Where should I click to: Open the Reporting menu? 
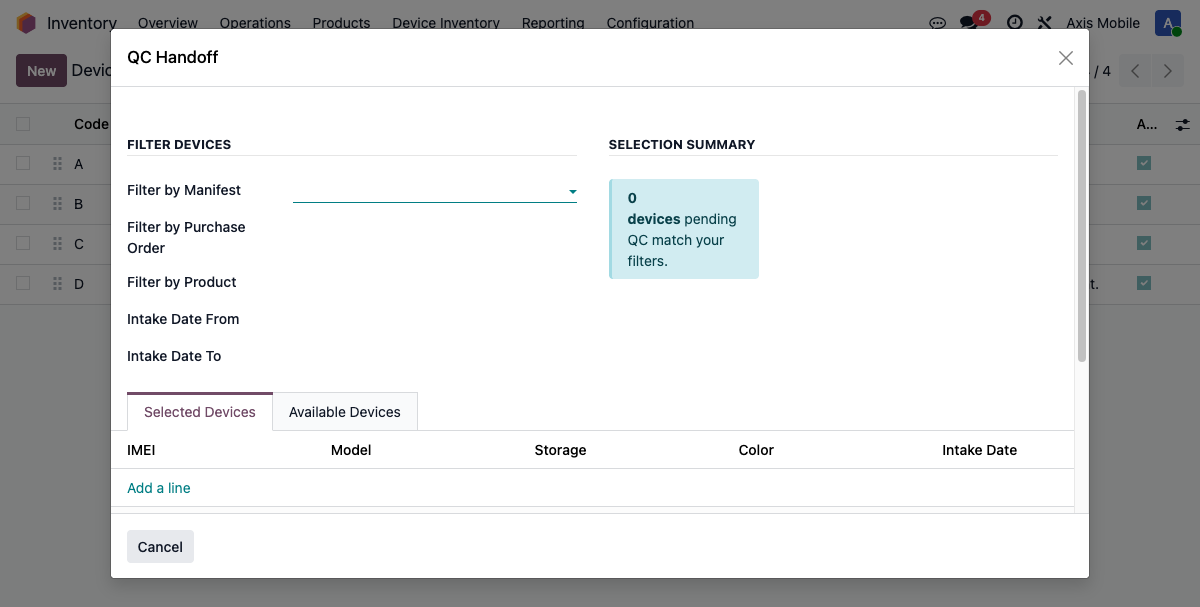[553, 23]
